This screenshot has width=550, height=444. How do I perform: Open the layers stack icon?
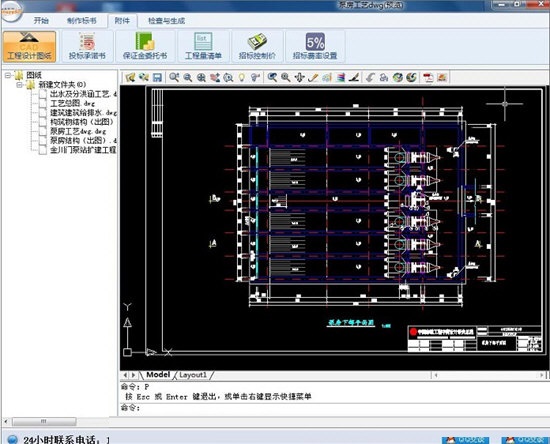(x=340, y=77)
